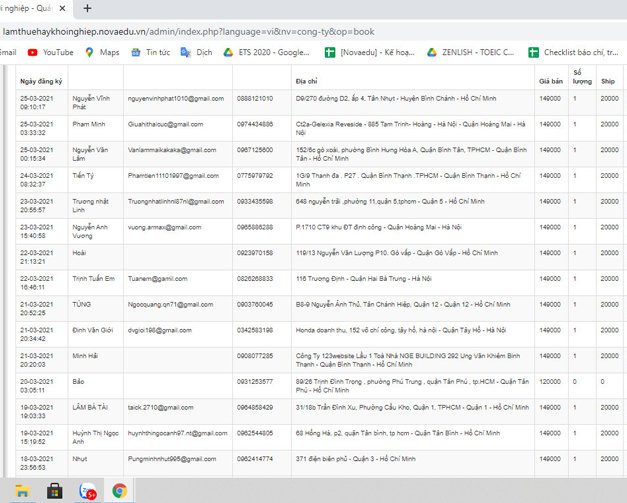The width and height of the screenshot is (627, 503).
Task: Open the YouTube bookmark
Action: 49,52
